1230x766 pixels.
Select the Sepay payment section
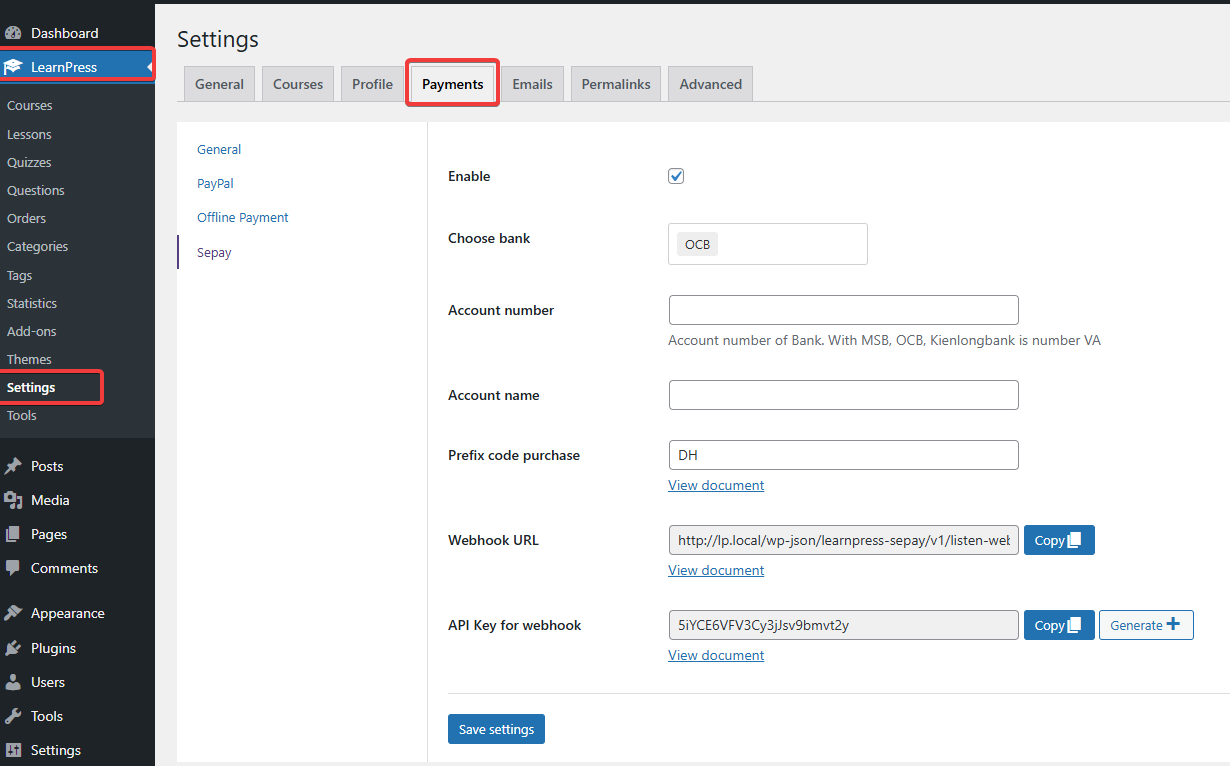[214, 252]
